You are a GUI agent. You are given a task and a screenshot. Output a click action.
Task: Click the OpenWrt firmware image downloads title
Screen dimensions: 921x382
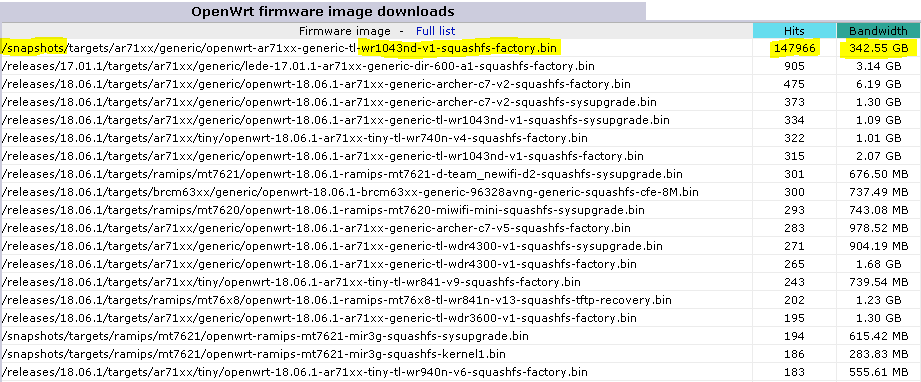tap(322, 11)
